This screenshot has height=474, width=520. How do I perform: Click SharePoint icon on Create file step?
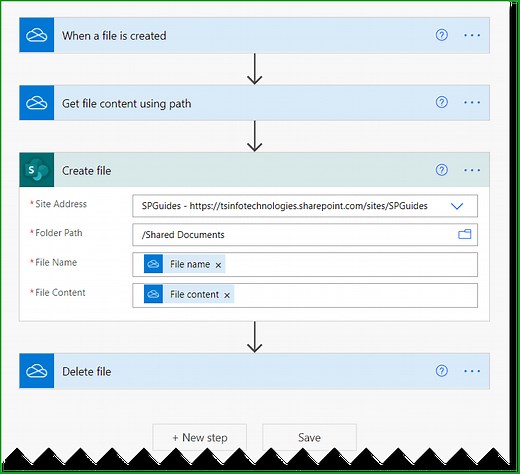pos(37,170)
